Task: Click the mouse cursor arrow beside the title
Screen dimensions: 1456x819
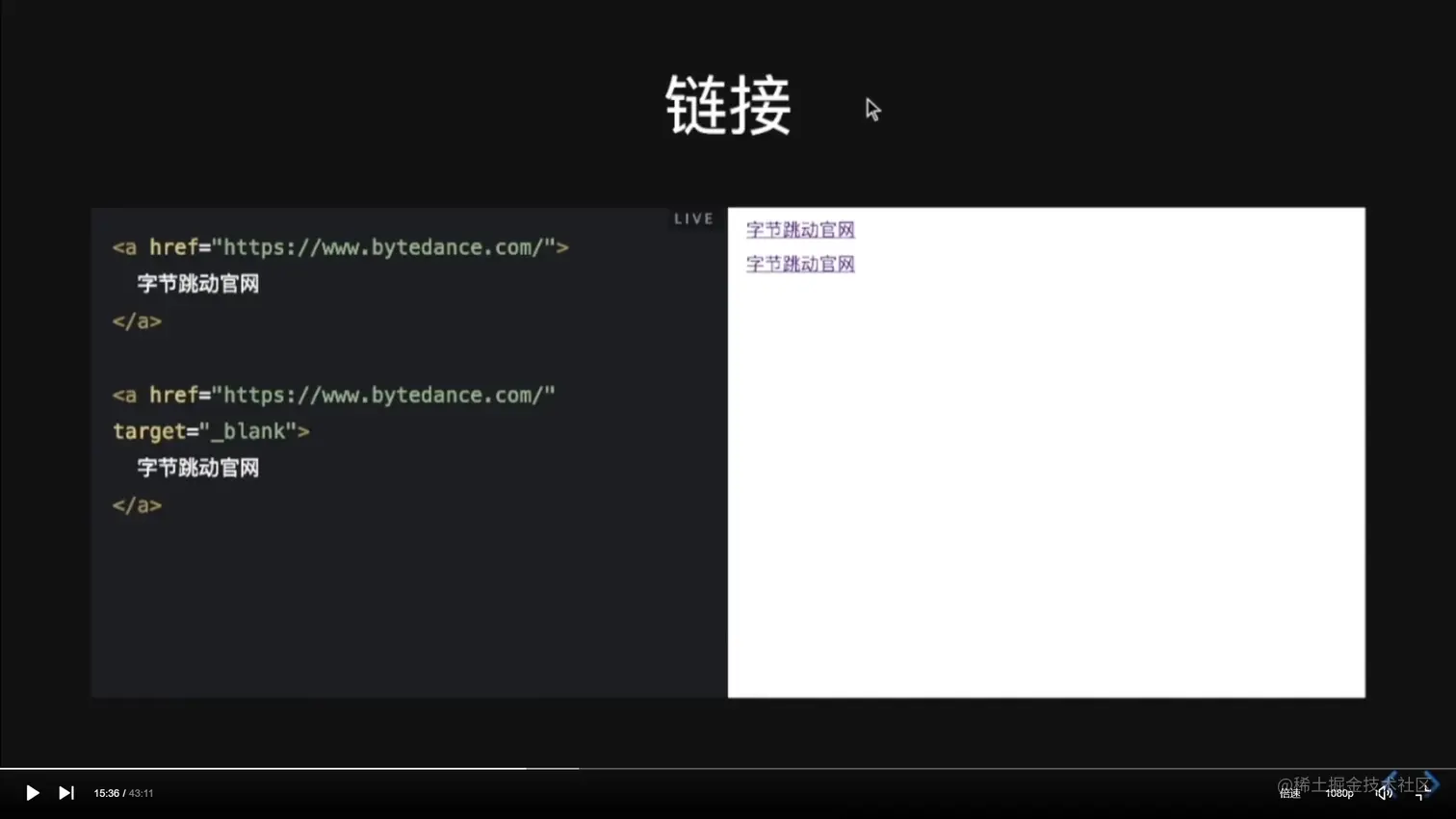Action: click(871, 110)
